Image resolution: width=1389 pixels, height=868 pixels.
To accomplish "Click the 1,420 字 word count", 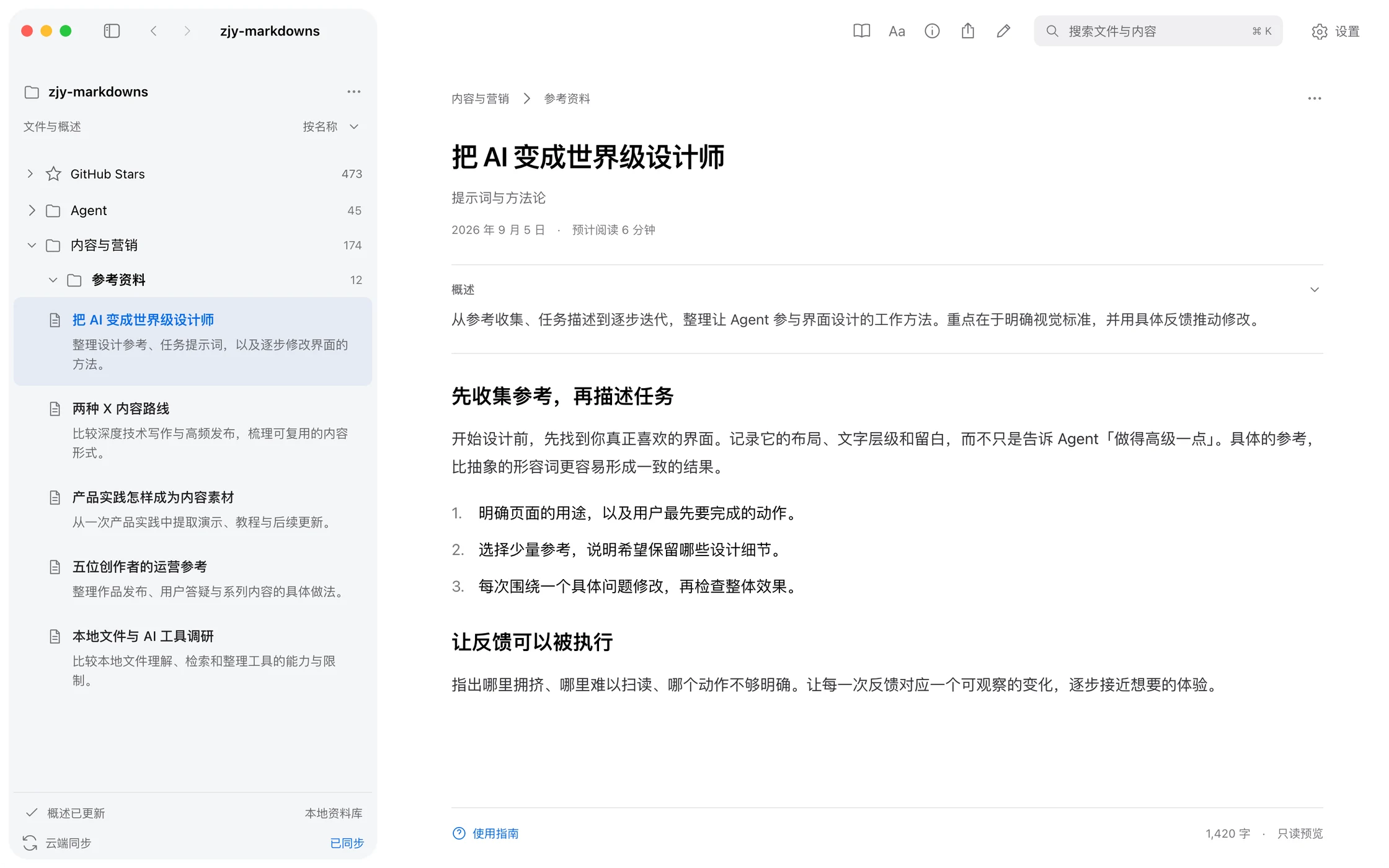I will point(1228,833).
